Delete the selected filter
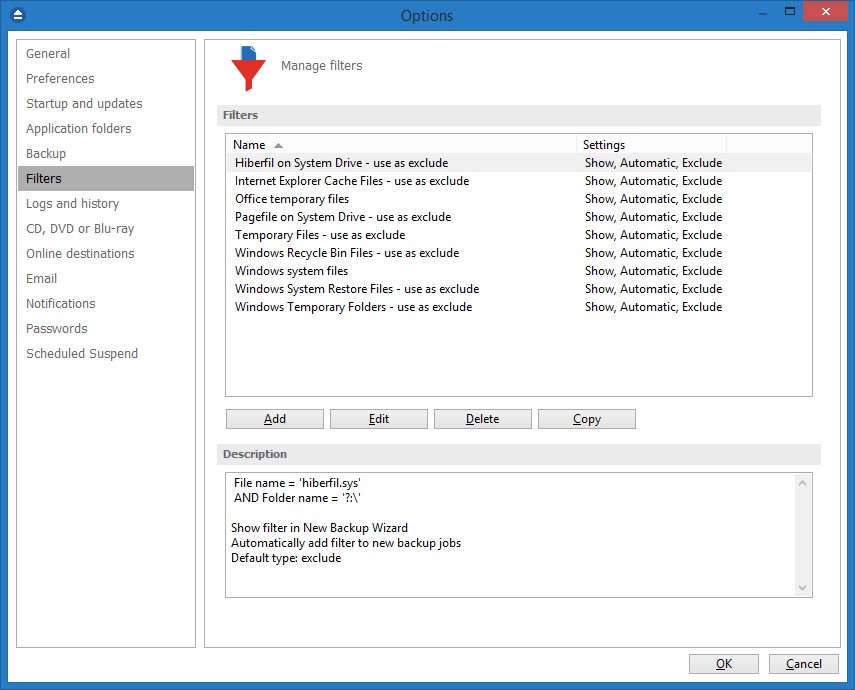Viewport: 855px width, 690px height. tap(483, 419)
